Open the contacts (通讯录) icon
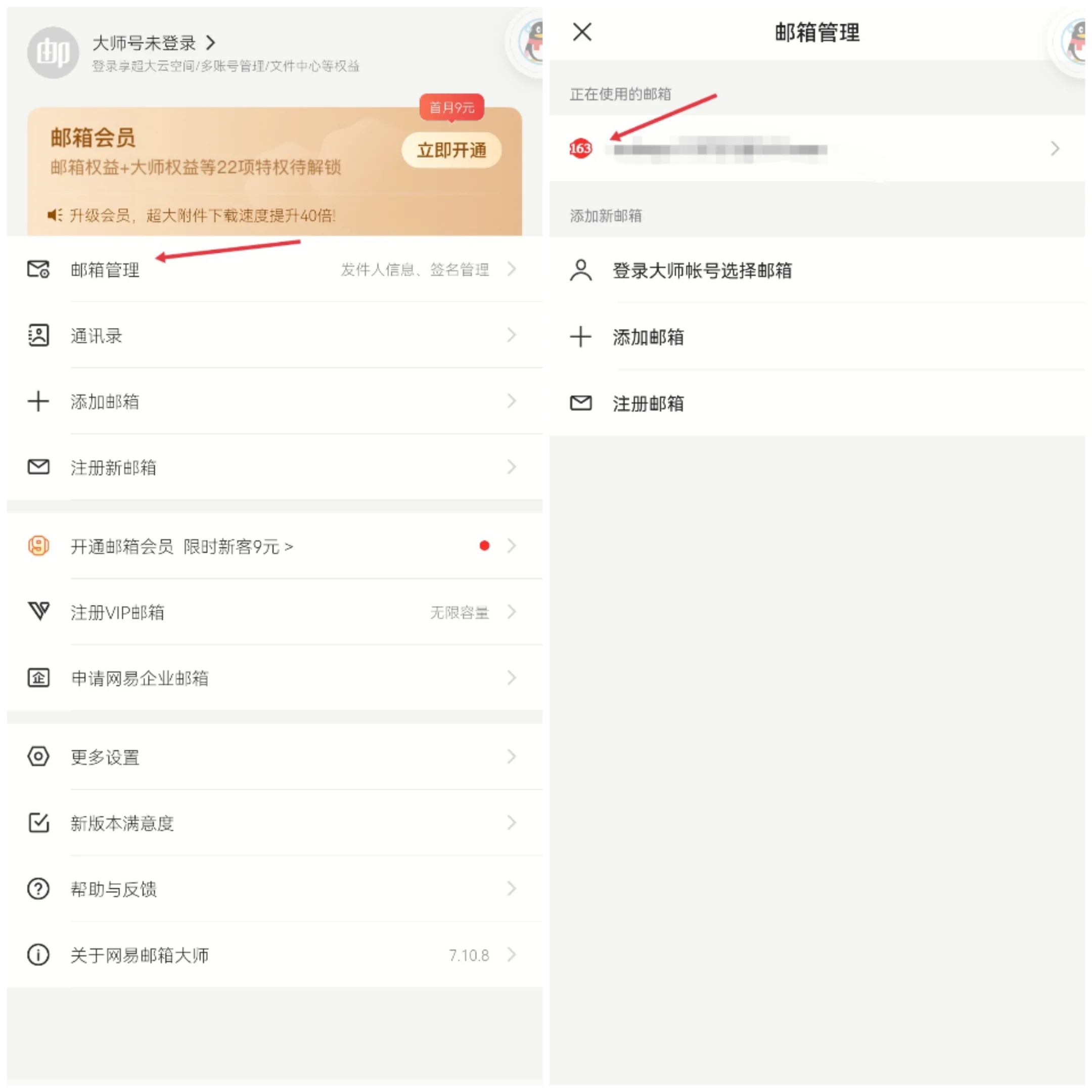 [38, 335]
